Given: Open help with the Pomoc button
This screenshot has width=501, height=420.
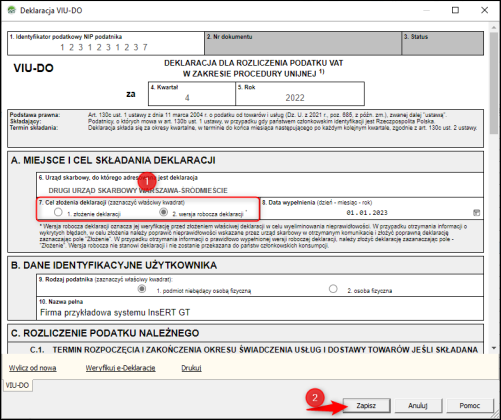Looking at the screenshot, I should (x=470, y=406).
